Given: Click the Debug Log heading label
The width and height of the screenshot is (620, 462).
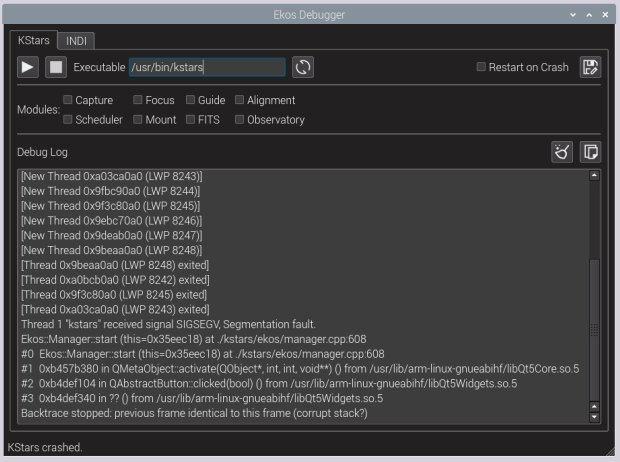Looking at the screenshot, I should coord(42,152).
